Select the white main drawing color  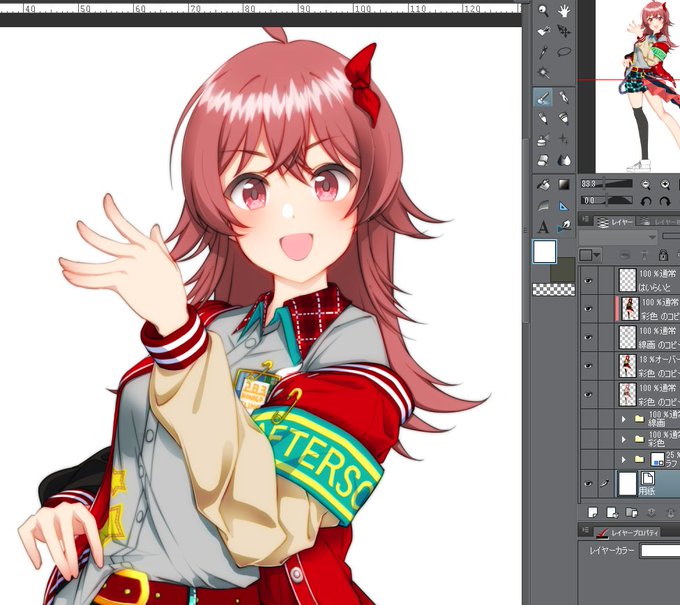coord(544,252)
